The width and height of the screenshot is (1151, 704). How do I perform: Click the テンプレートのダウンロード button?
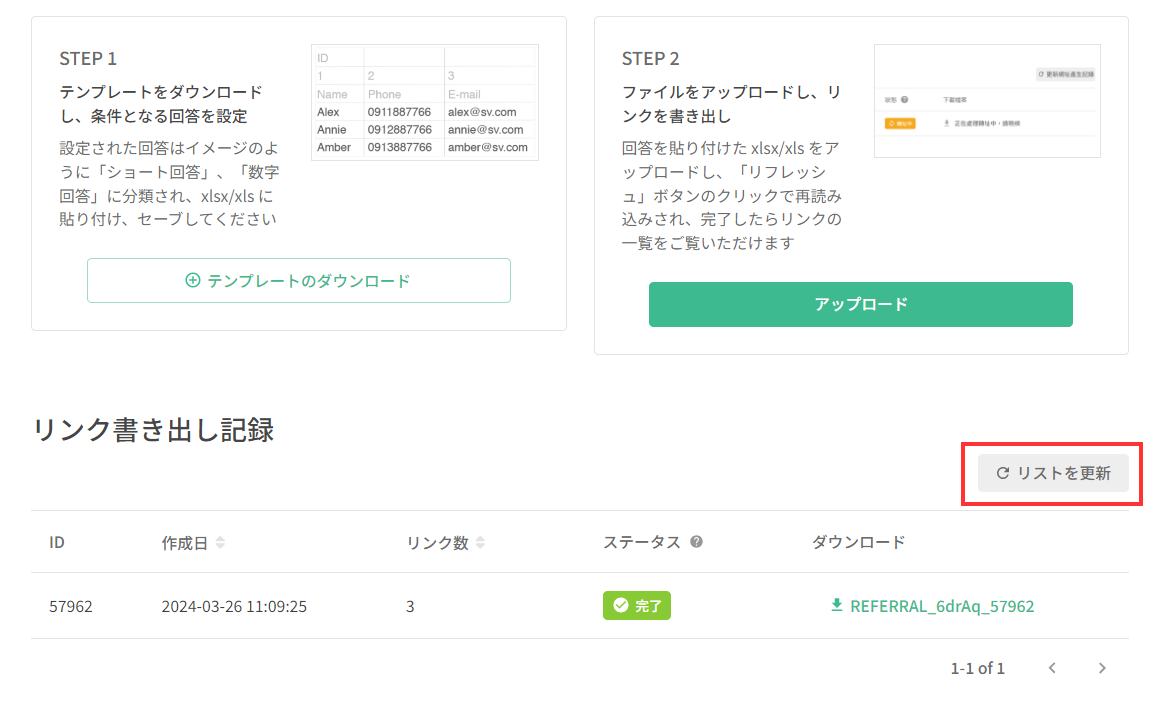[299, 280]
